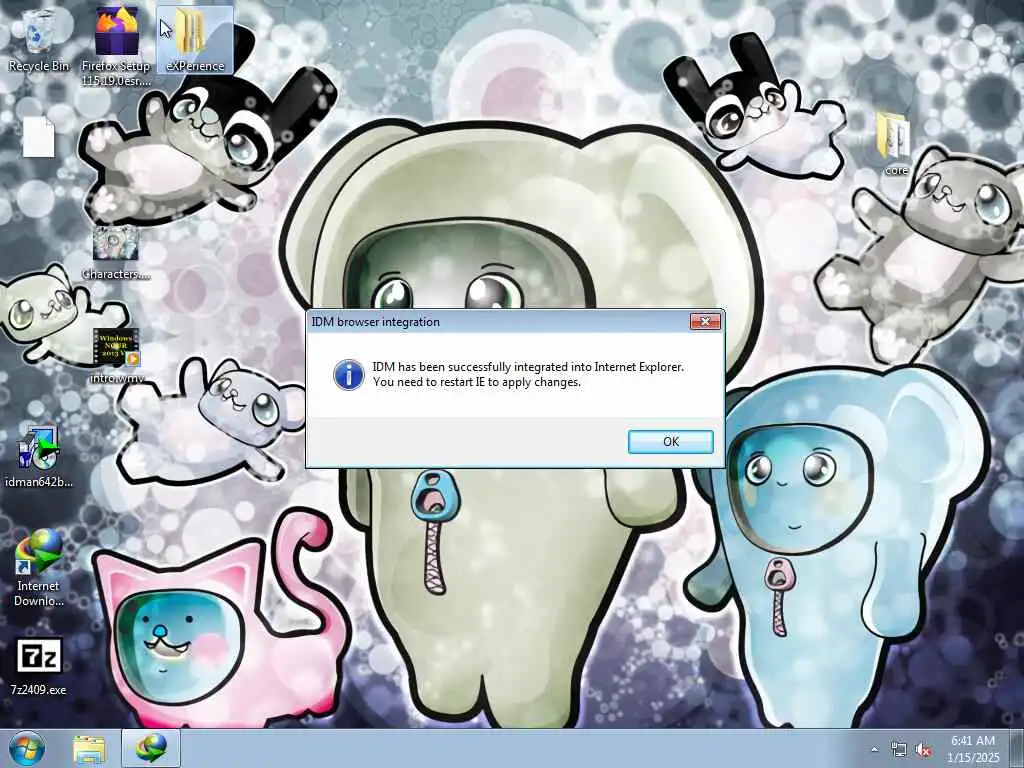Image resolution: width=1024 pixels, height=768 pixels.
Task: Click the IDM taskbar button
Action: [x=151, y=748]
